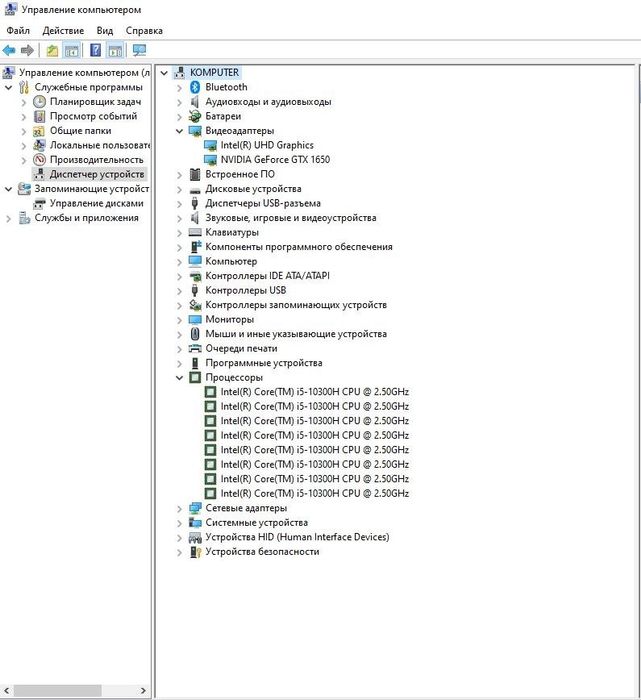Toggle the console tree pane toolbar icon
Viewport: 641px width, 700px height.
click(x=72, y=50)
